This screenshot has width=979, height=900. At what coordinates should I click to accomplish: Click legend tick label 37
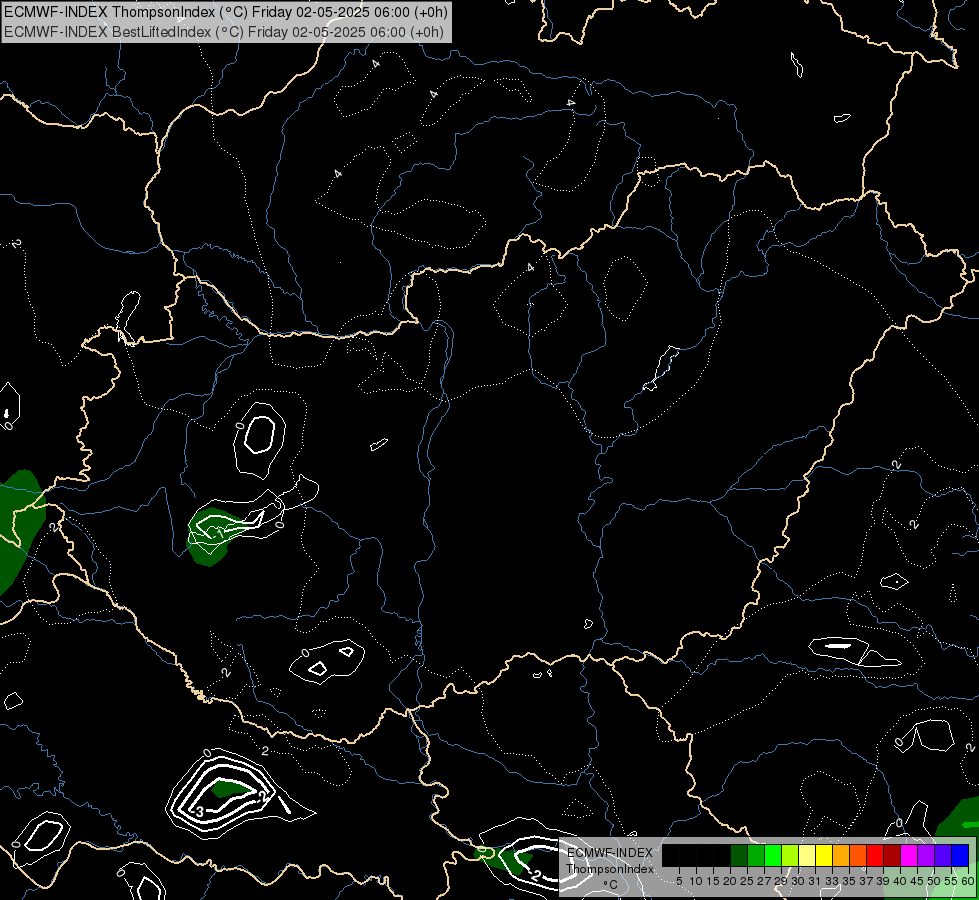tap(866, 881)
